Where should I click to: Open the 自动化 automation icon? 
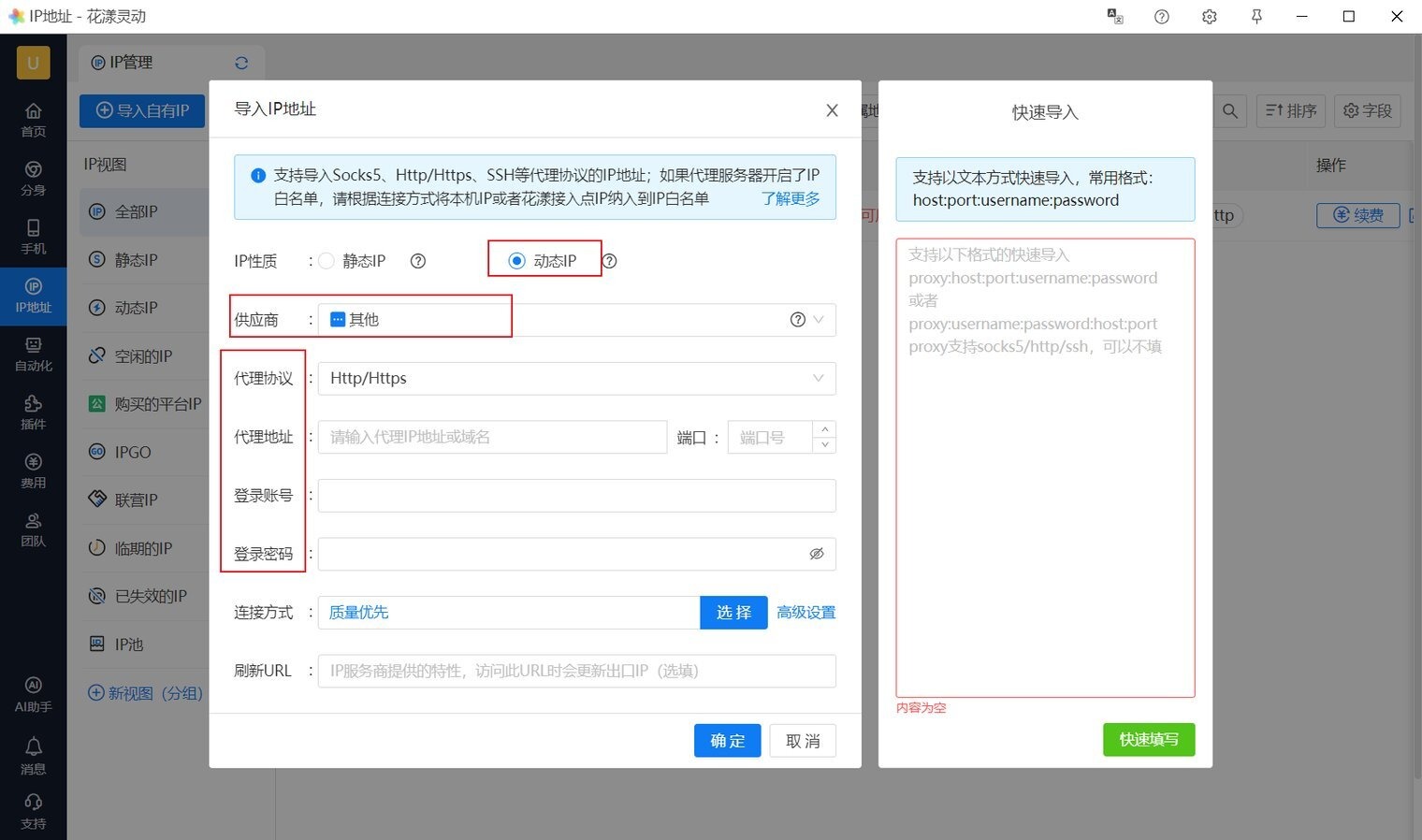coord(33,354)
